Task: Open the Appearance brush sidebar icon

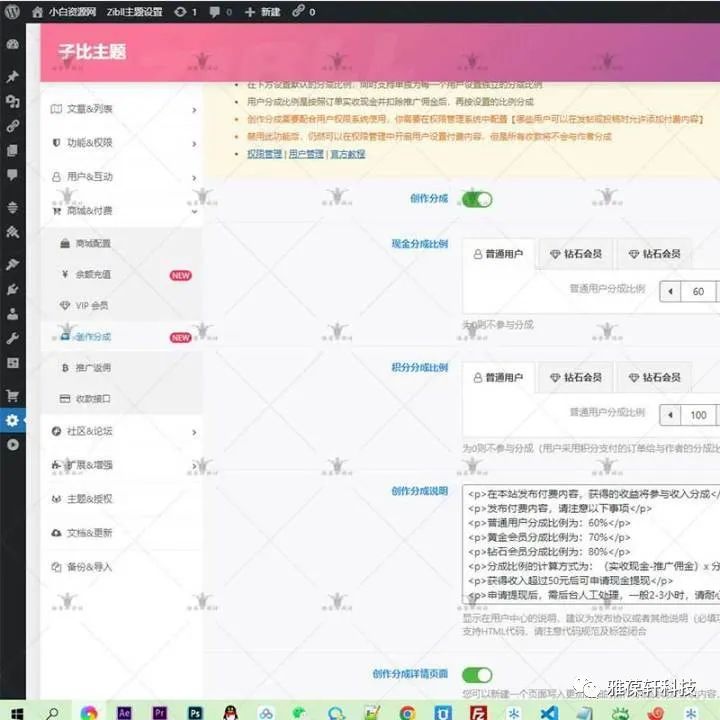Action: click(12, 264)
